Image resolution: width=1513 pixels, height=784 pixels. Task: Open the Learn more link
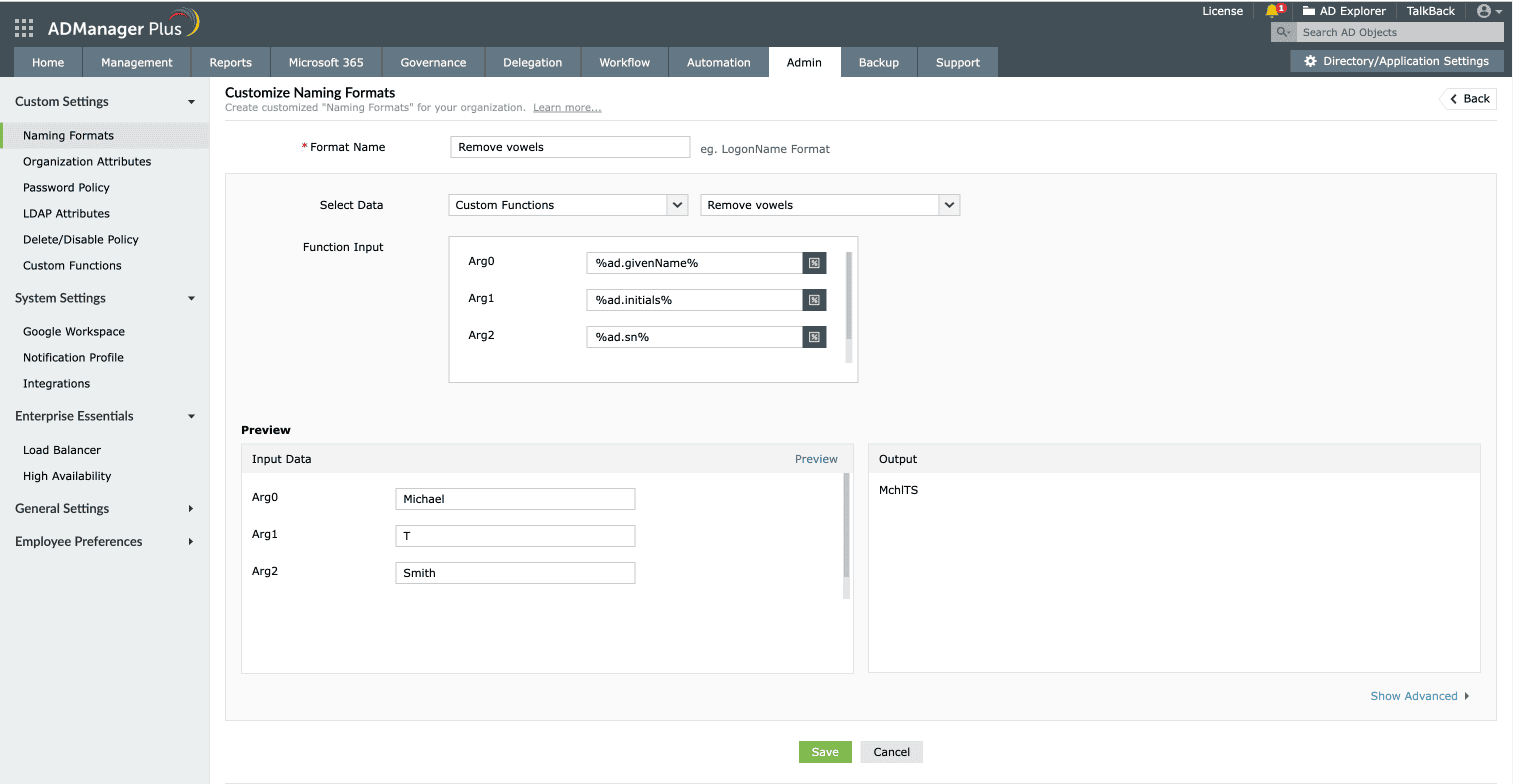[566, 107]
